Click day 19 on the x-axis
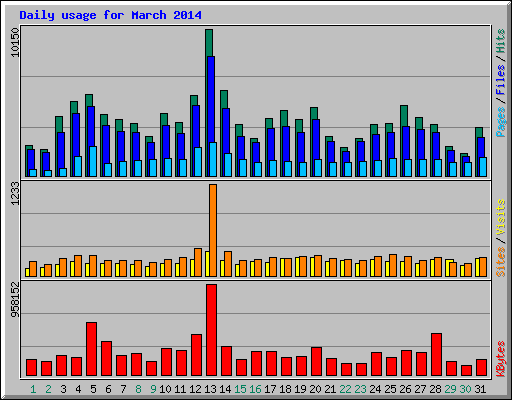 tap(300, 389)
